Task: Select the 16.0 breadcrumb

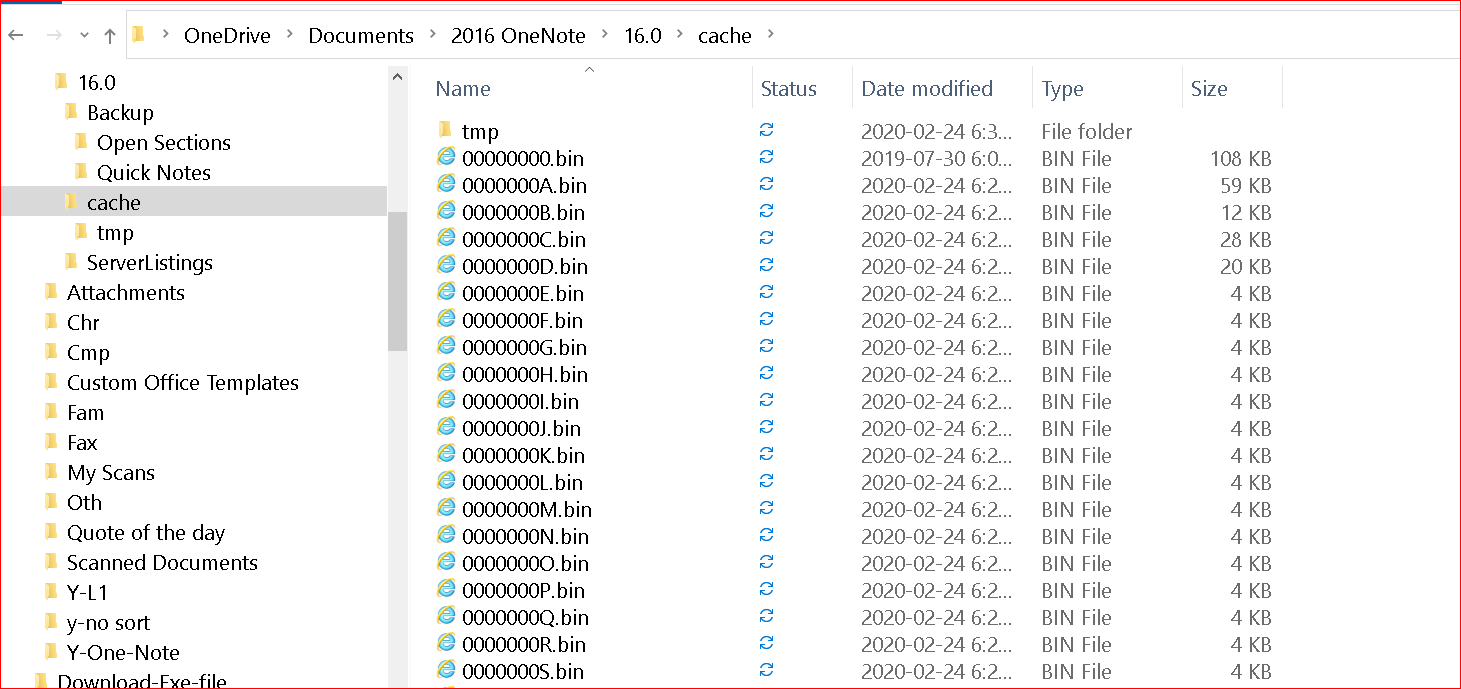Action: pos(643,35)
